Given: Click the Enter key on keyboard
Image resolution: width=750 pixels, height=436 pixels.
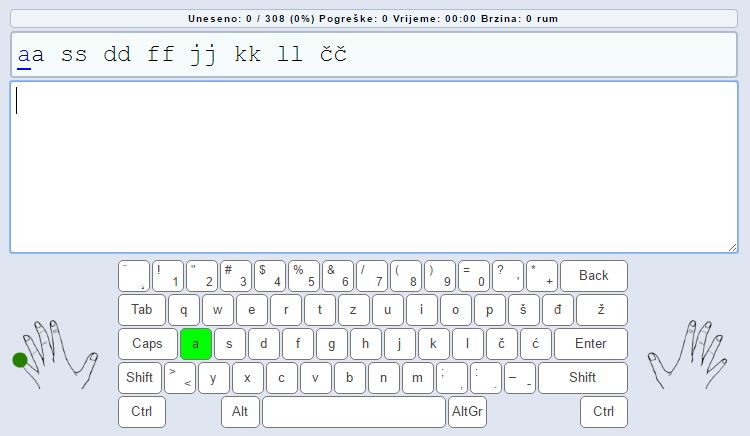Looking at the screenshot, I should tap(590, 344).
